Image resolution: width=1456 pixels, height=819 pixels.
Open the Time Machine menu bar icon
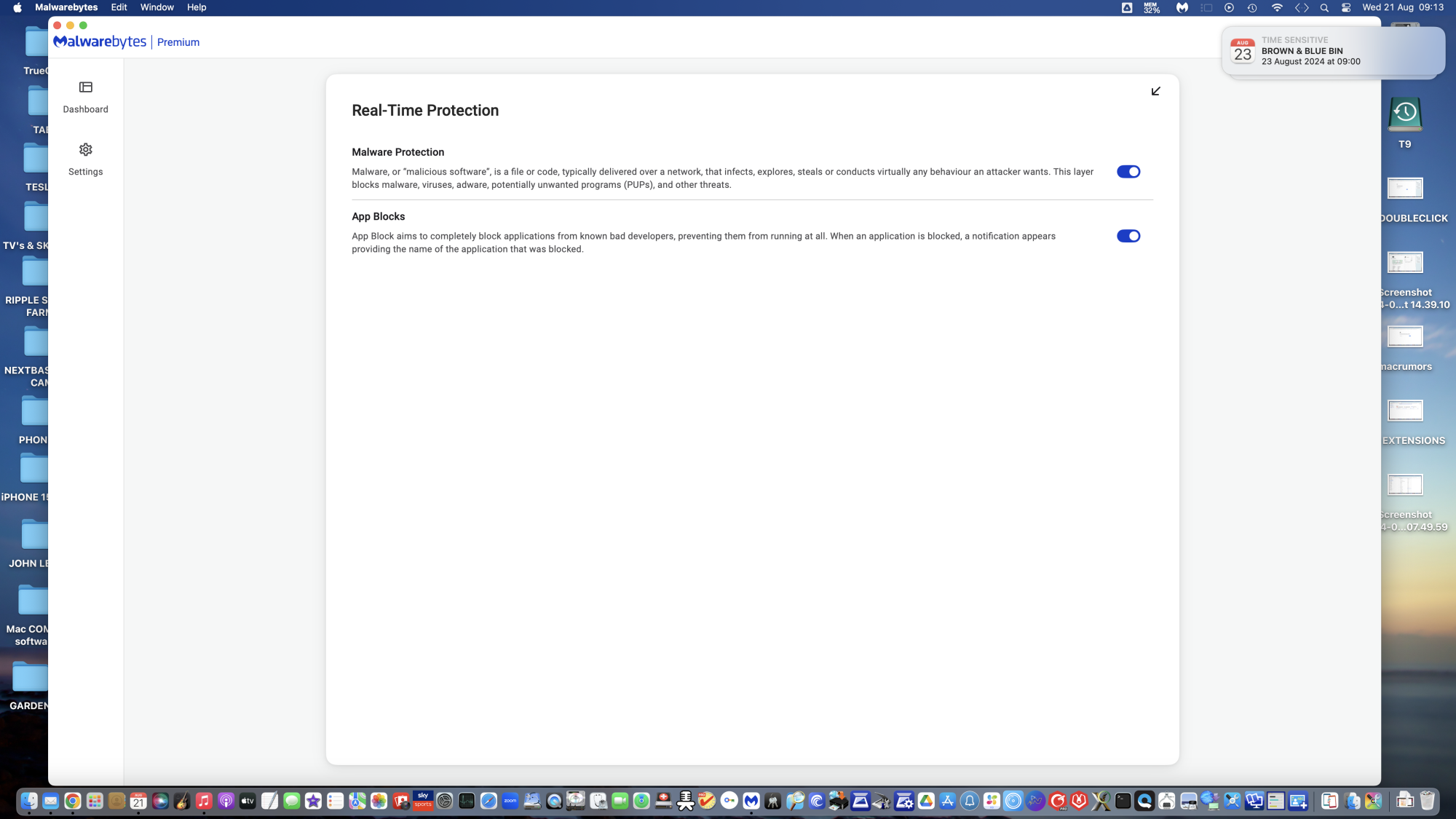pyautogui.click(x=1252, y=7)
